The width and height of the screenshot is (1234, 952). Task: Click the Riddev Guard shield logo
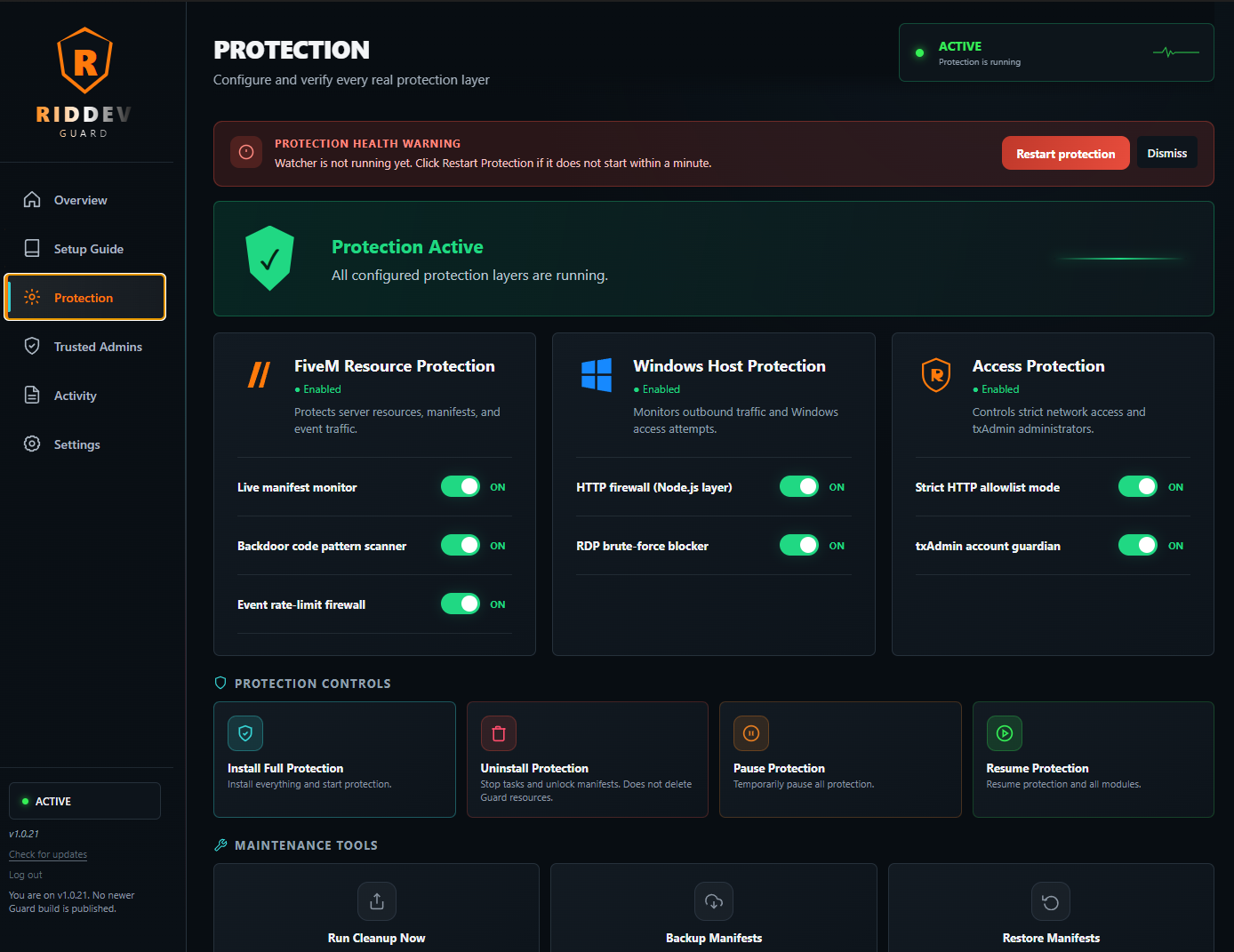point(84,60)
